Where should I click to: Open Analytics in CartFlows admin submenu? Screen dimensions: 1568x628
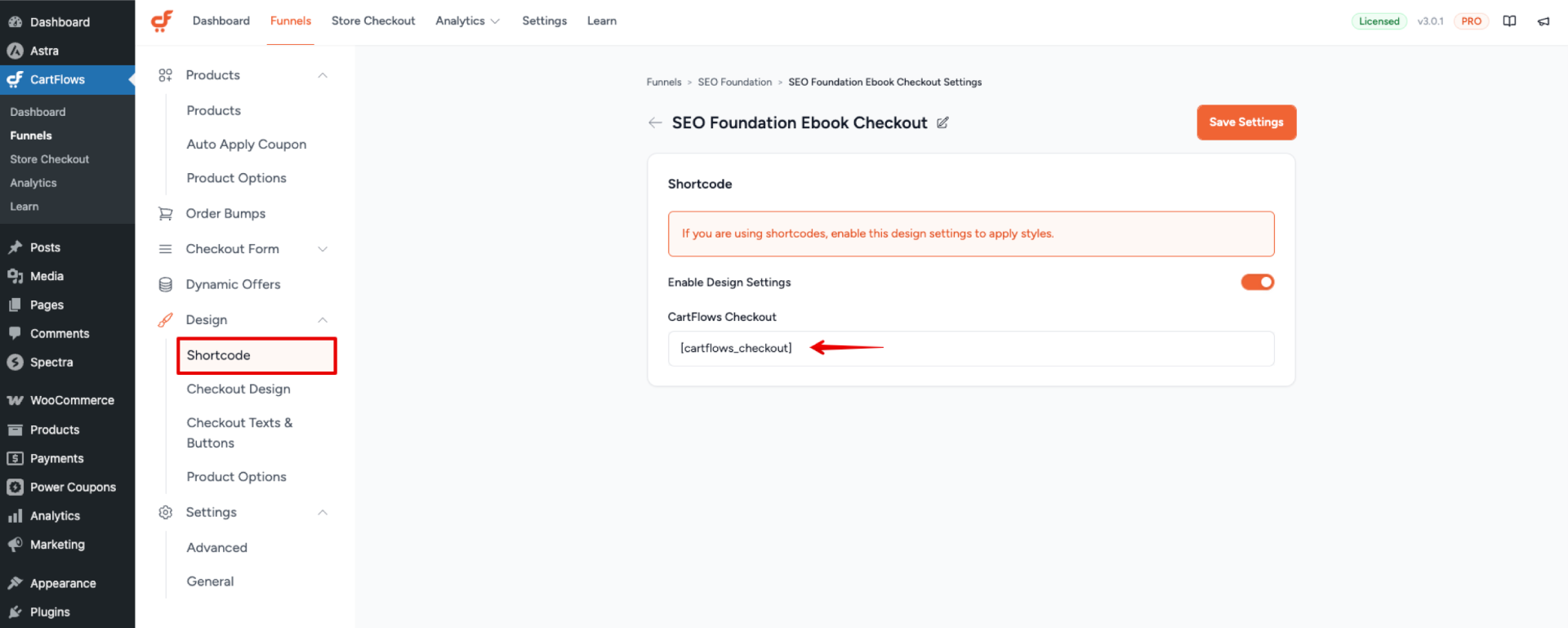tap(33, 183)
